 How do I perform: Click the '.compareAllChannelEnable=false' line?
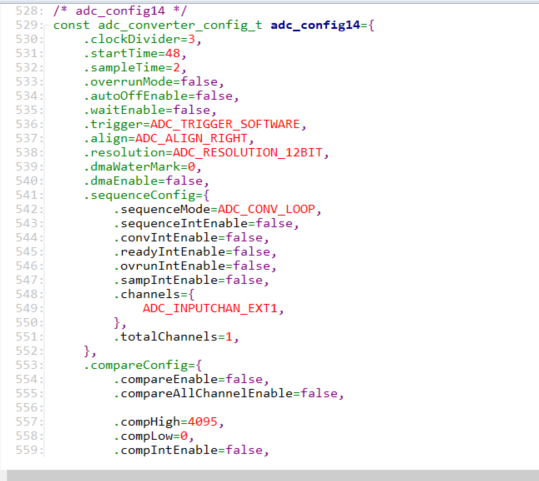pyautogui.click(x=229, y=393)
